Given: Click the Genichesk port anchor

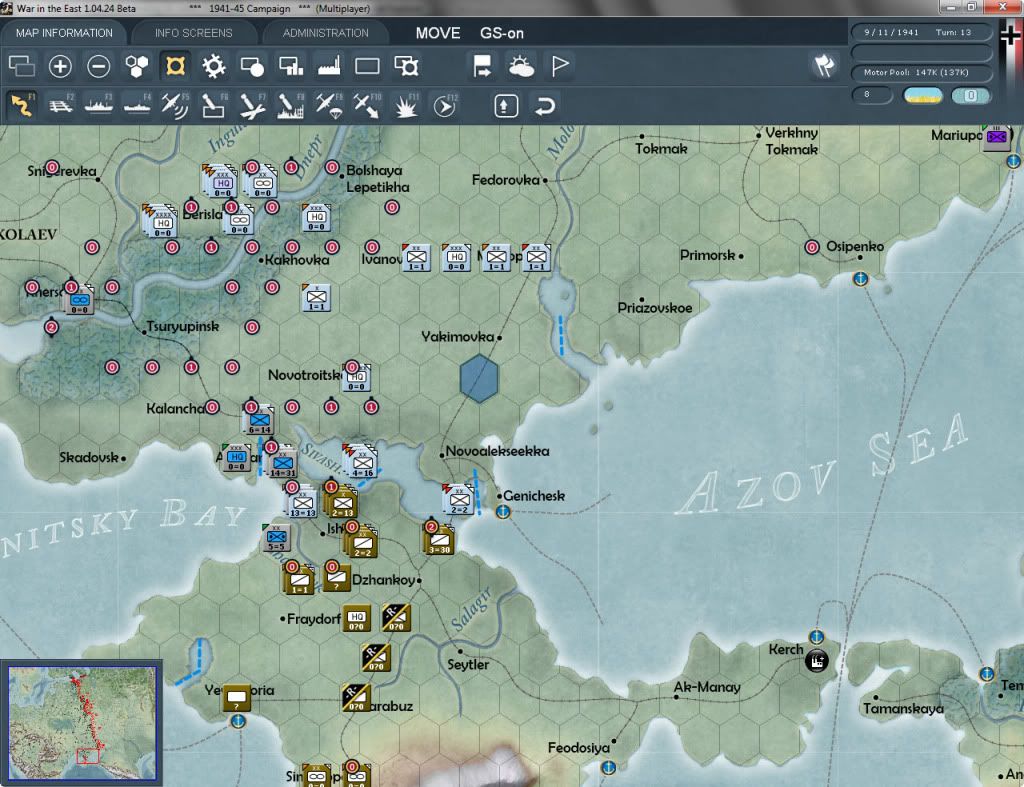Looking at the screenshot, I should coord(502,511).
